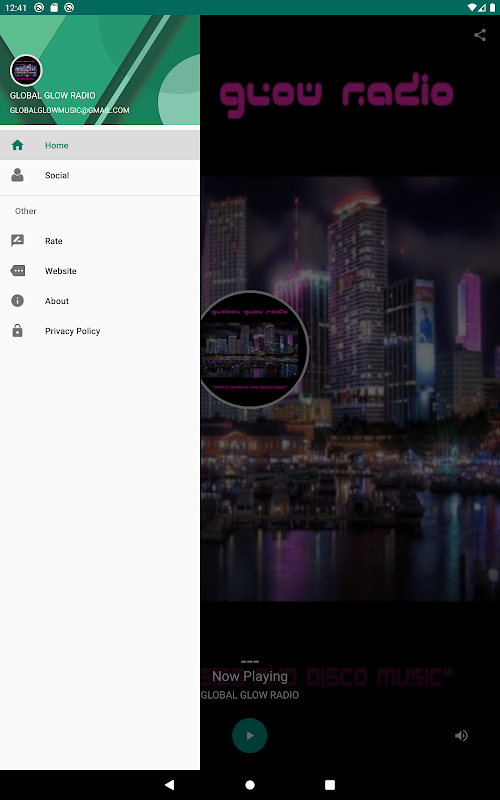Click the Website tag icon

17,271
